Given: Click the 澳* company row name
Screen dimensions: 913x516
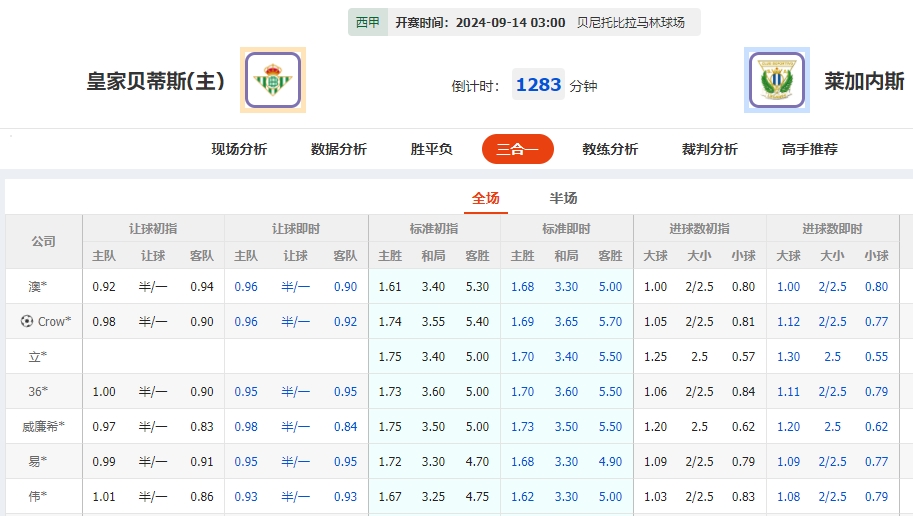Looking at the screenshot, I should 38,287.
